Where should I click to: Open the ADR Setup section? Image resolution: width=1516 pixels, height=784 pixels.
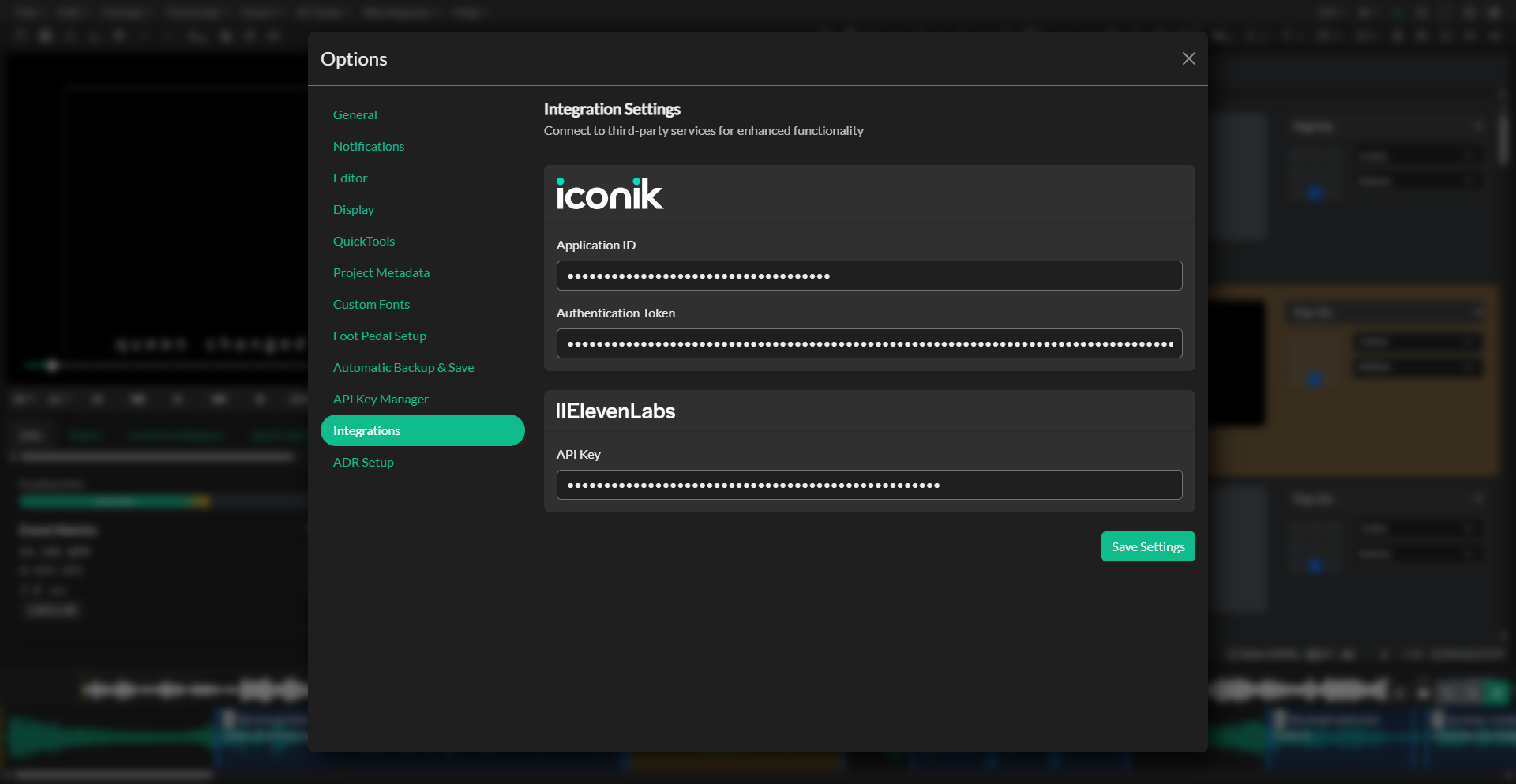click(363, 462)
